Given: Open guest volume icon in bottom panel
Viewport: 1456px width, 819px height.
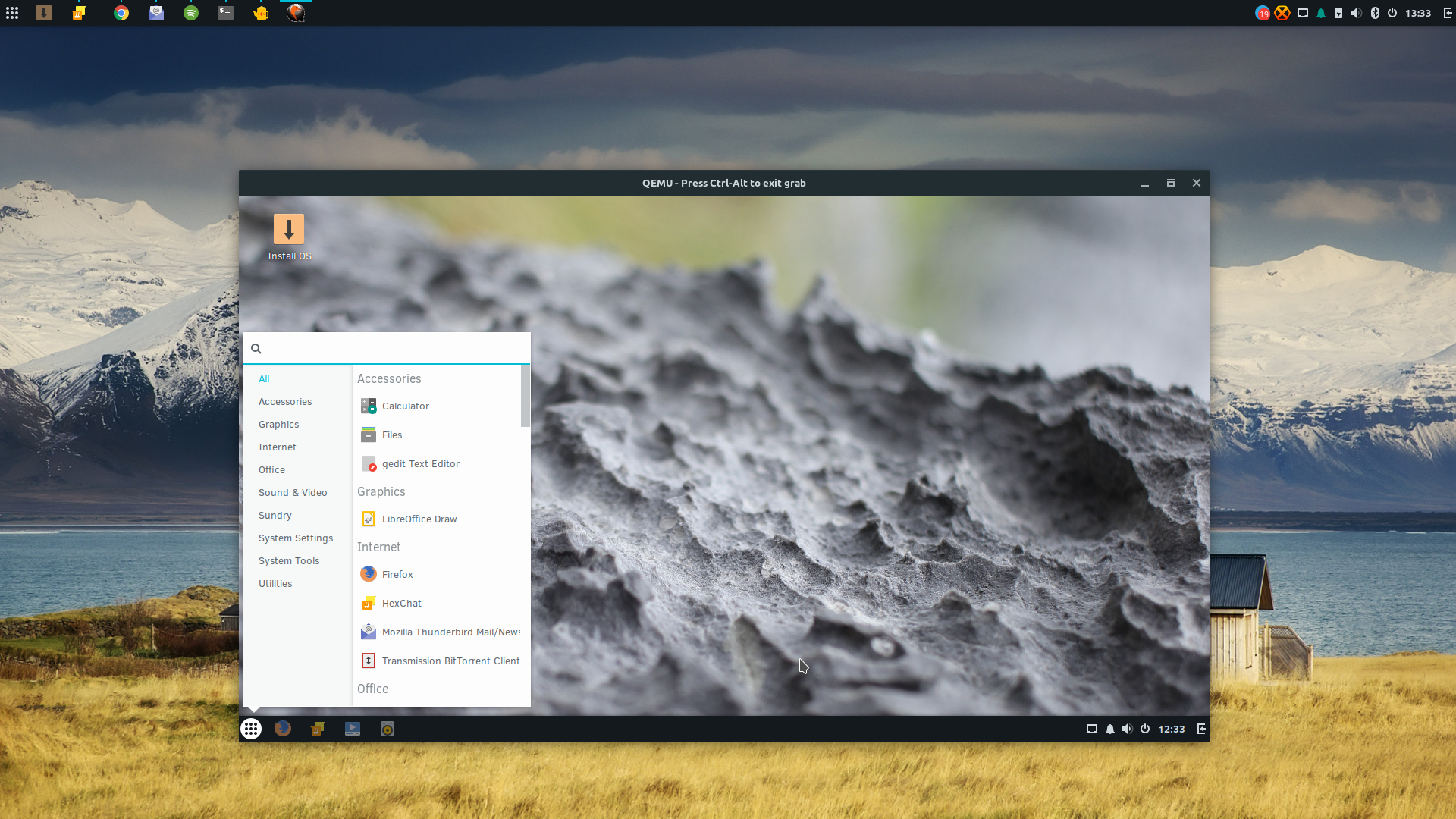Looking at the screenshot, I should (x=1128, y=729).
